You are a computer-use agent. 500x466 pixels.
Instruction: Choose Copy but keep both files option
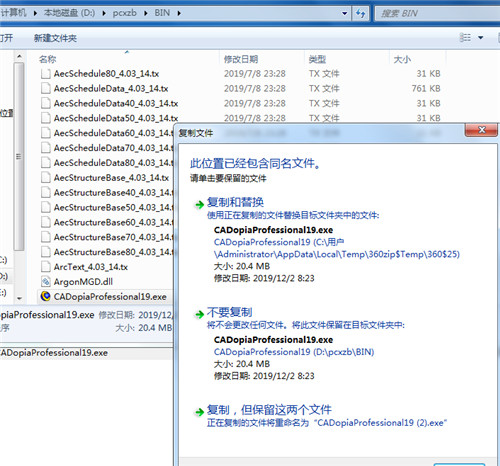[x=269, y=410]
